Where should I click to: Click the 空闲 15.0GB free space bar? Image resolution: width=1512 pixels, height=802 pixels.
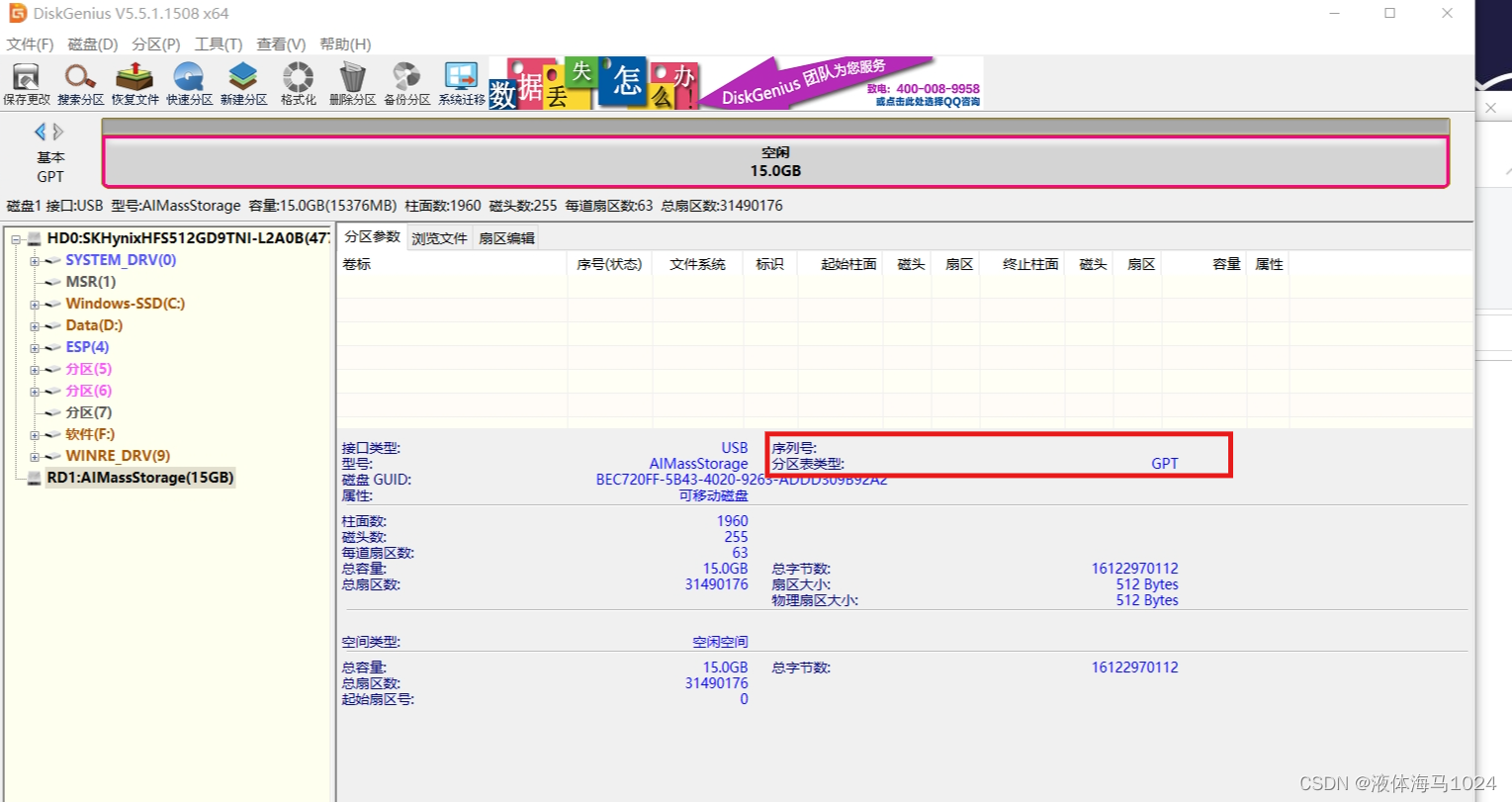coord(775,162)
